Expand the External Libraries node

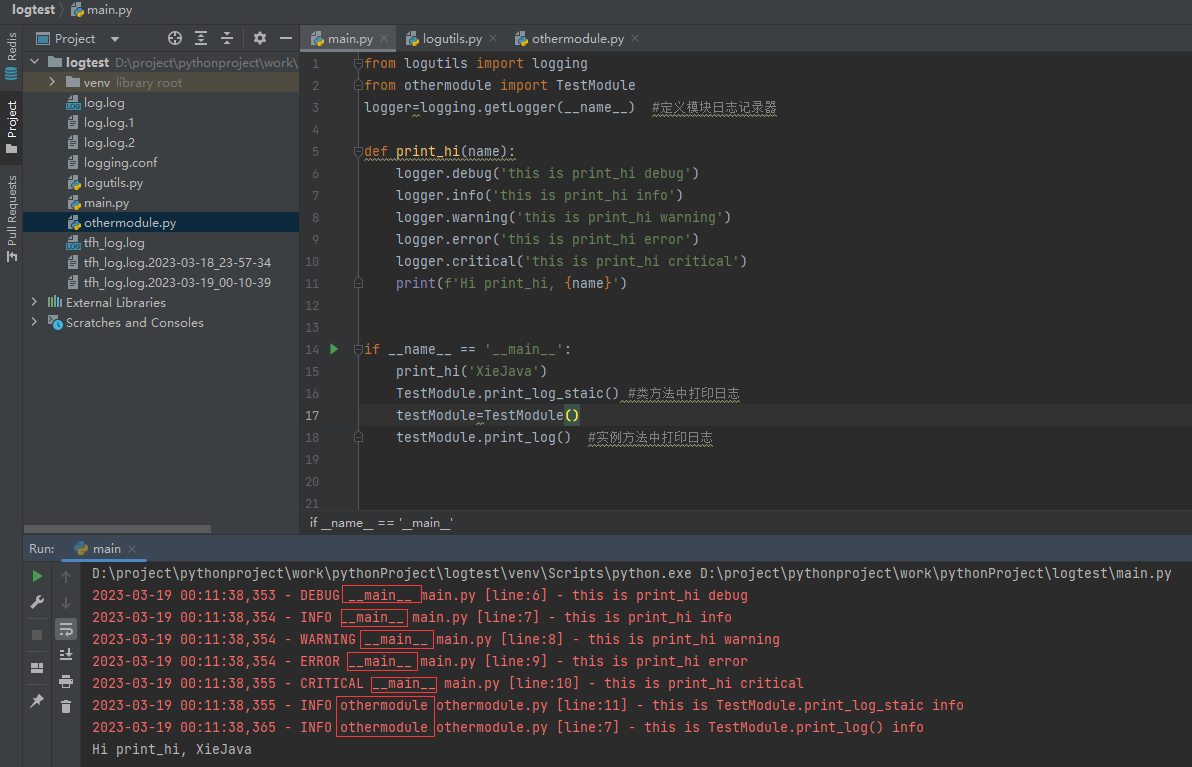35,302
